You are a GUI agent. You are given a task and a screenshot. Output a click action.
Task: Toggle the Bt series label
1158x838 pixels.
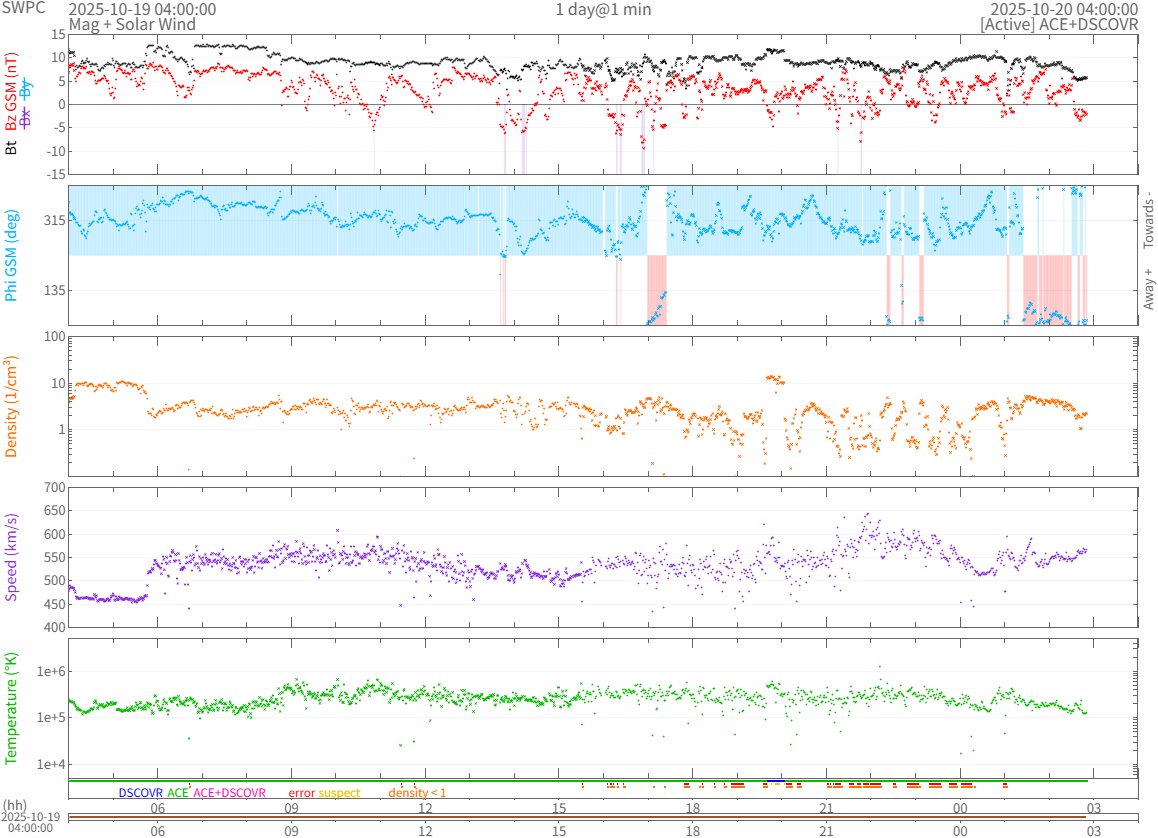coord(12,147)
